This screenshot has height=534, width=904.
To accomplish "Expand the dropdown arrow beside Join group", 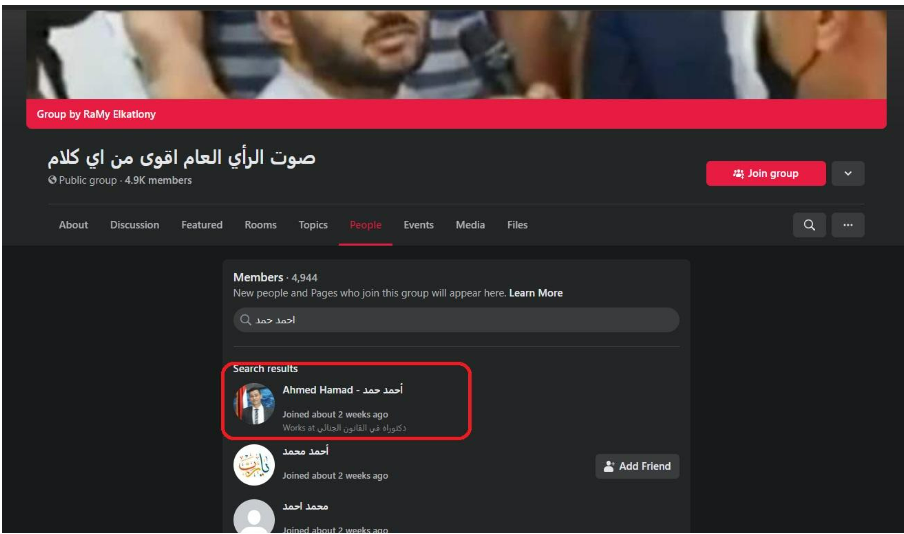I will click(x=848, y=174).
